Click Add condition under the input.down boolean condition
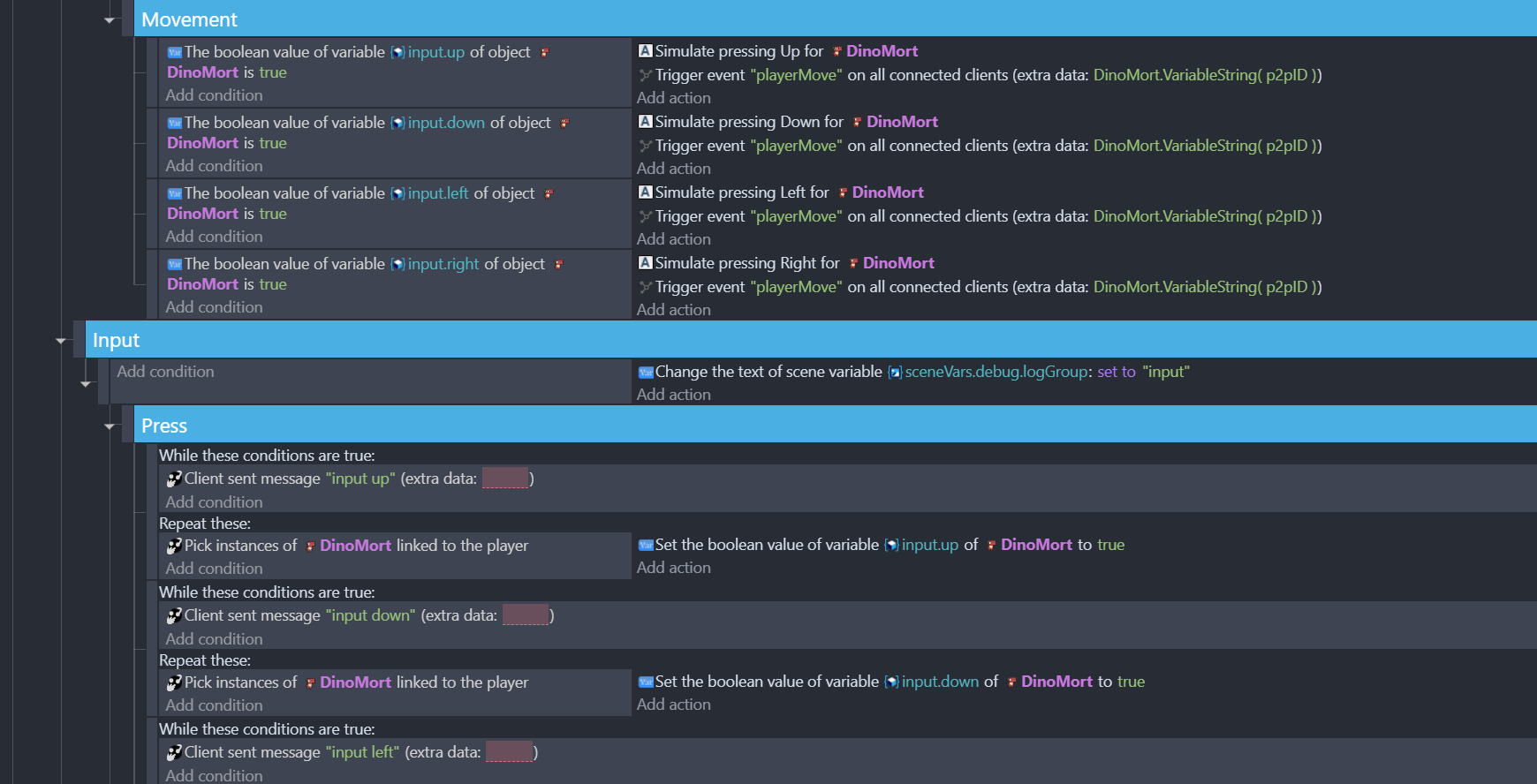Screen dimensions: 1537x784 click(x=214, y=166)
